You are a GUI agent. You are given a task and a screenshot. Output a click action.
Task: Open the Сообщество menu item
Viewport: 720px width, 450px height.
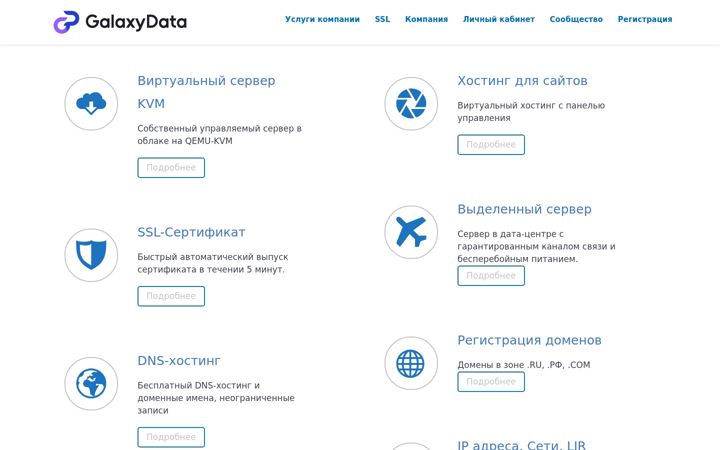click(576, 19)
